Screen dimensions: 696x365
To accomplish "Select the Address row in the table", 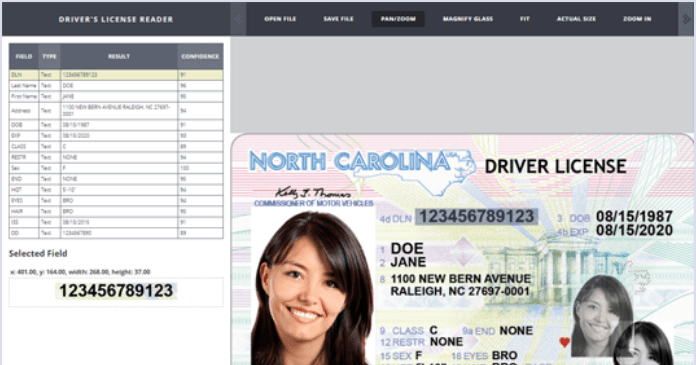I will [116, 111].
